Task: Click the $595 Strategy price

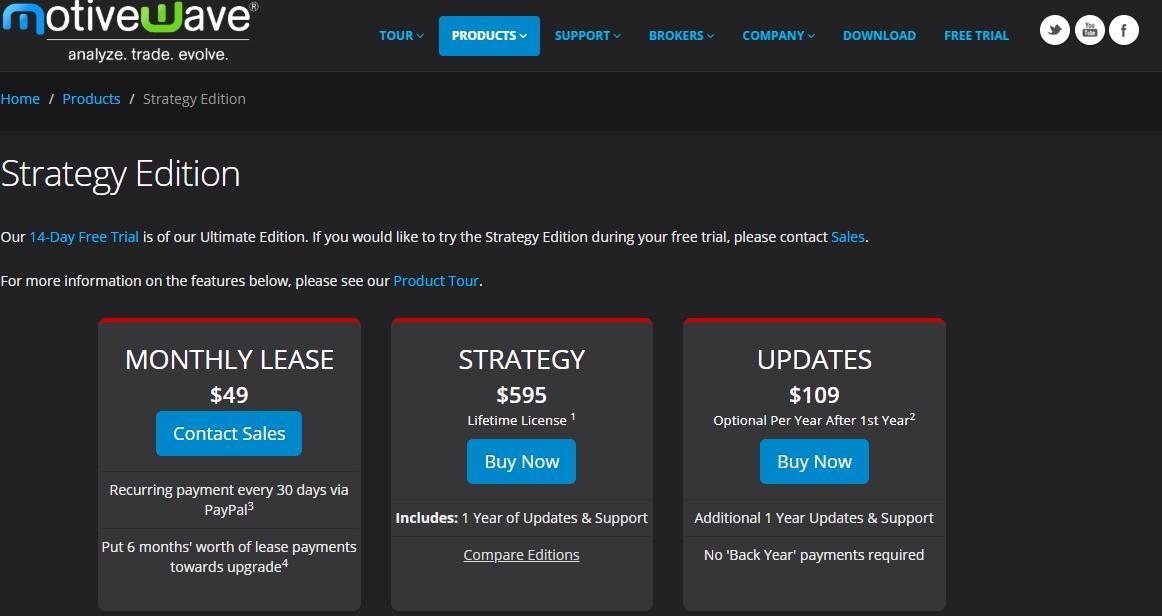Action: coord(522,394)
